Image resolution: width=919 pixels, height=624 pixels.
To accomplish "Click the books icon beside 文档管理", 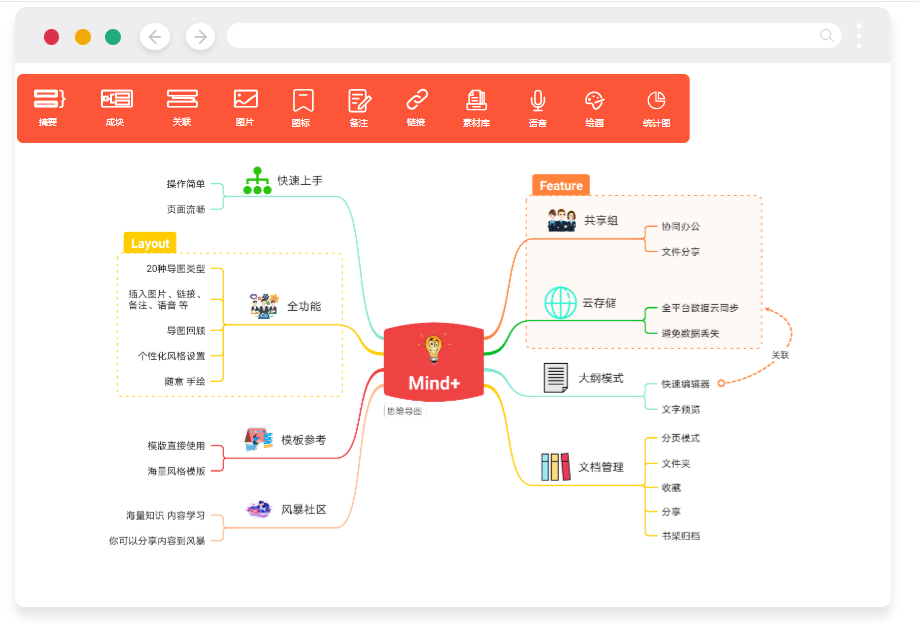I will click(x=556, y=467).
